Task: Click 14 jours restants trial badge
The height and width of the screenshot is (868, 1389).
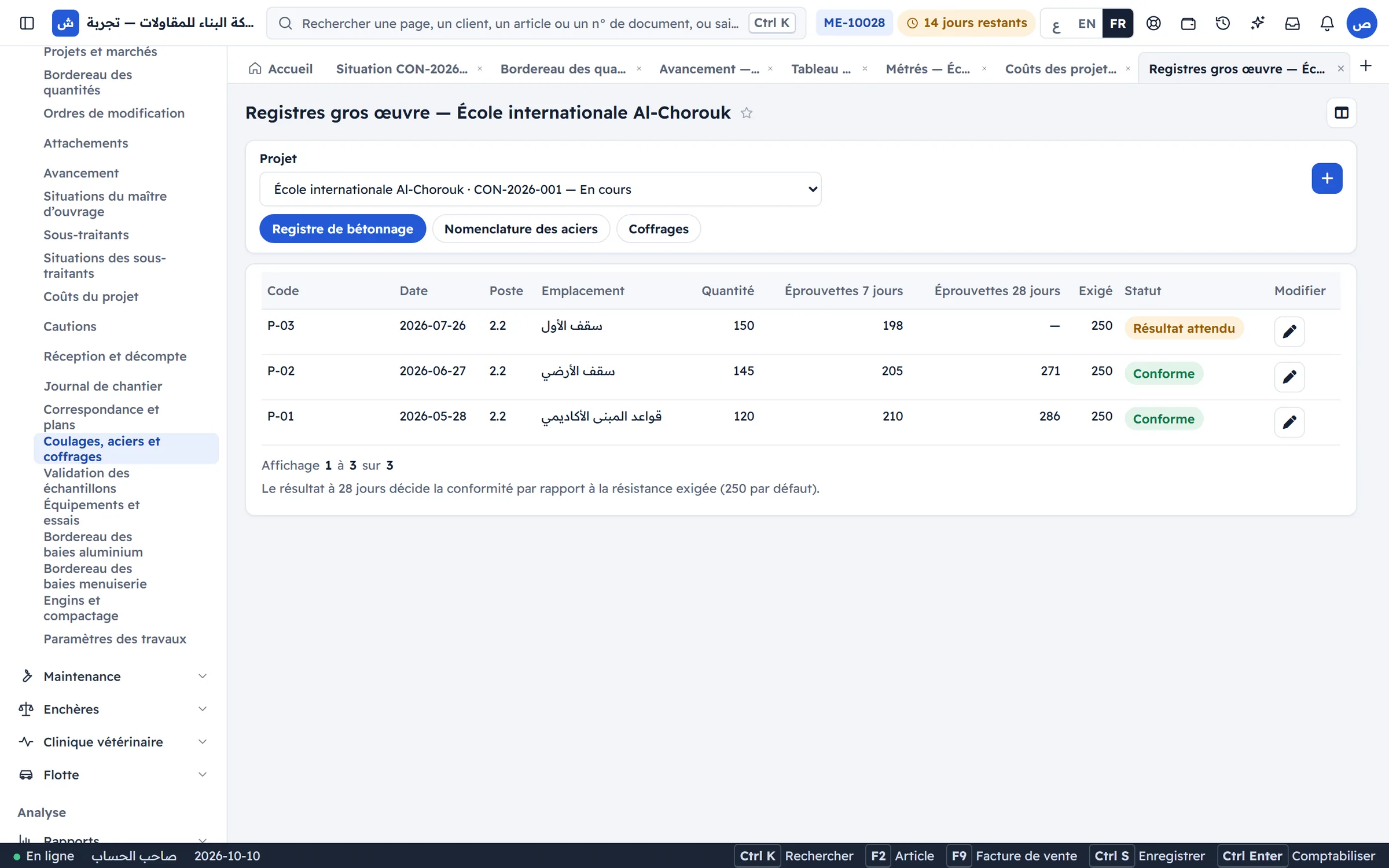Action: (x=967, y=23)
